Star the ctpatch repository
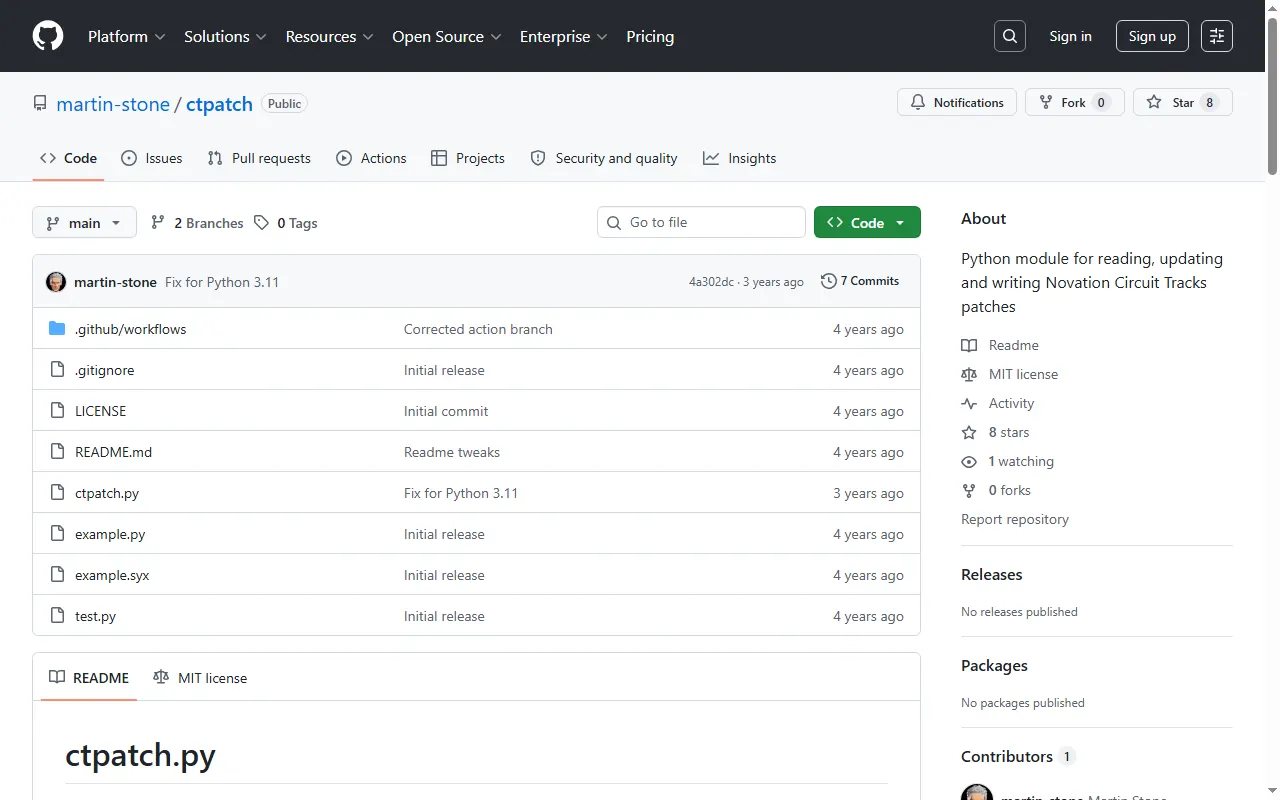Image resolution: width=1280 pixels, height=800 pixels. (1182, 102)
